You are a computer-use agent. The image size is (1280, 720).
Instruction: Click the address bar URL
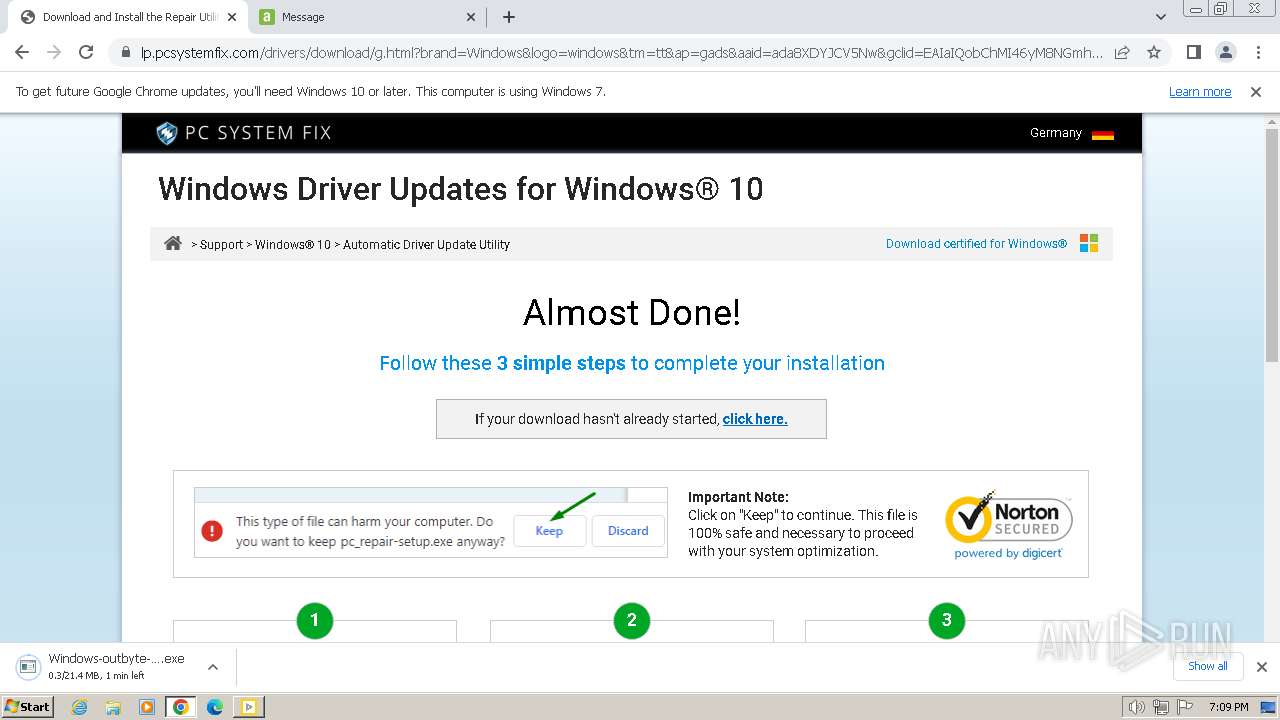[622, 52]
